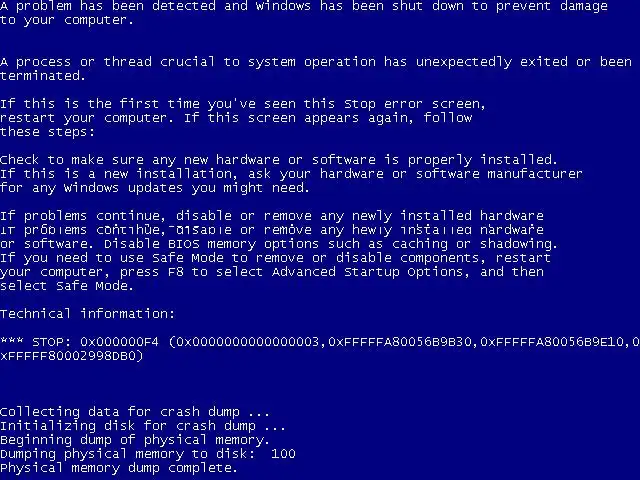Click the wrapped address xFFFFF80002998DB0
Image resolution: width=640 pixels, height=480 pixels.
pos(69,356)
